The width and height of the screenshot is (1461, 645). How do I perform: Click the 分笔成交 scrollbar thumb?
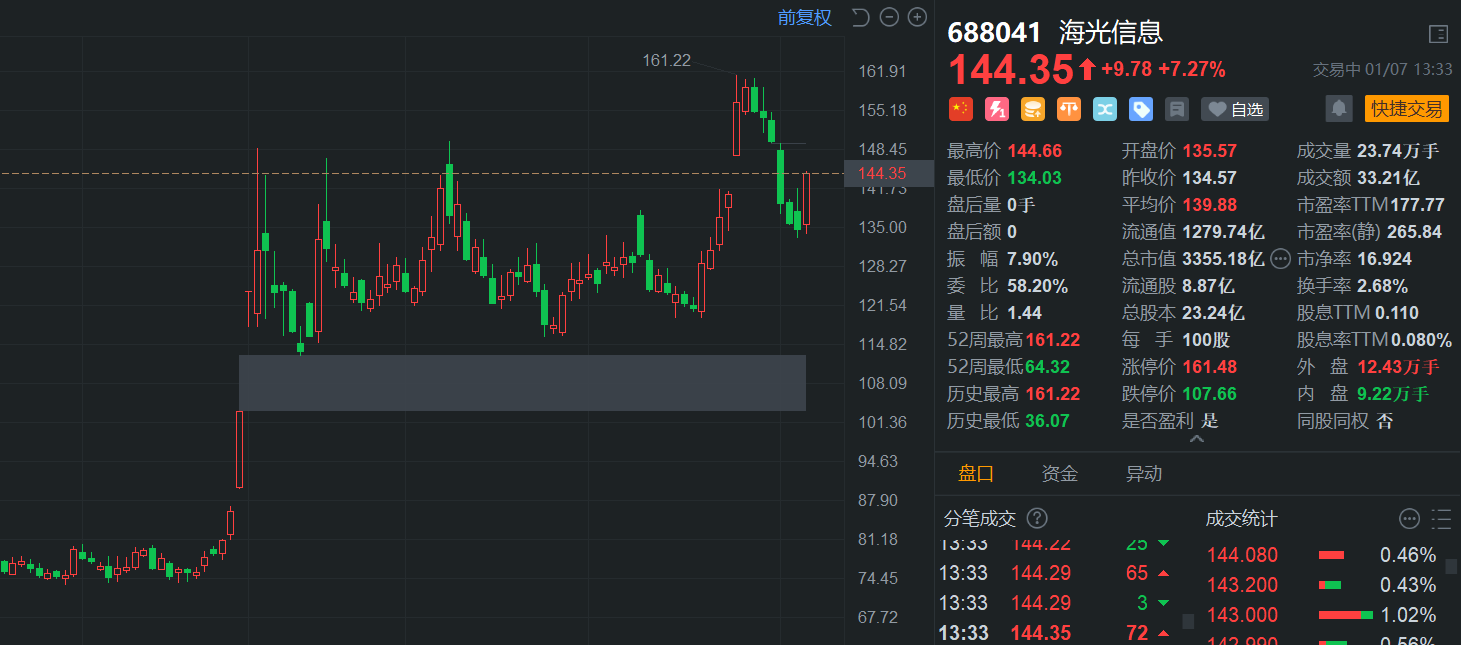pos(1188,621)
